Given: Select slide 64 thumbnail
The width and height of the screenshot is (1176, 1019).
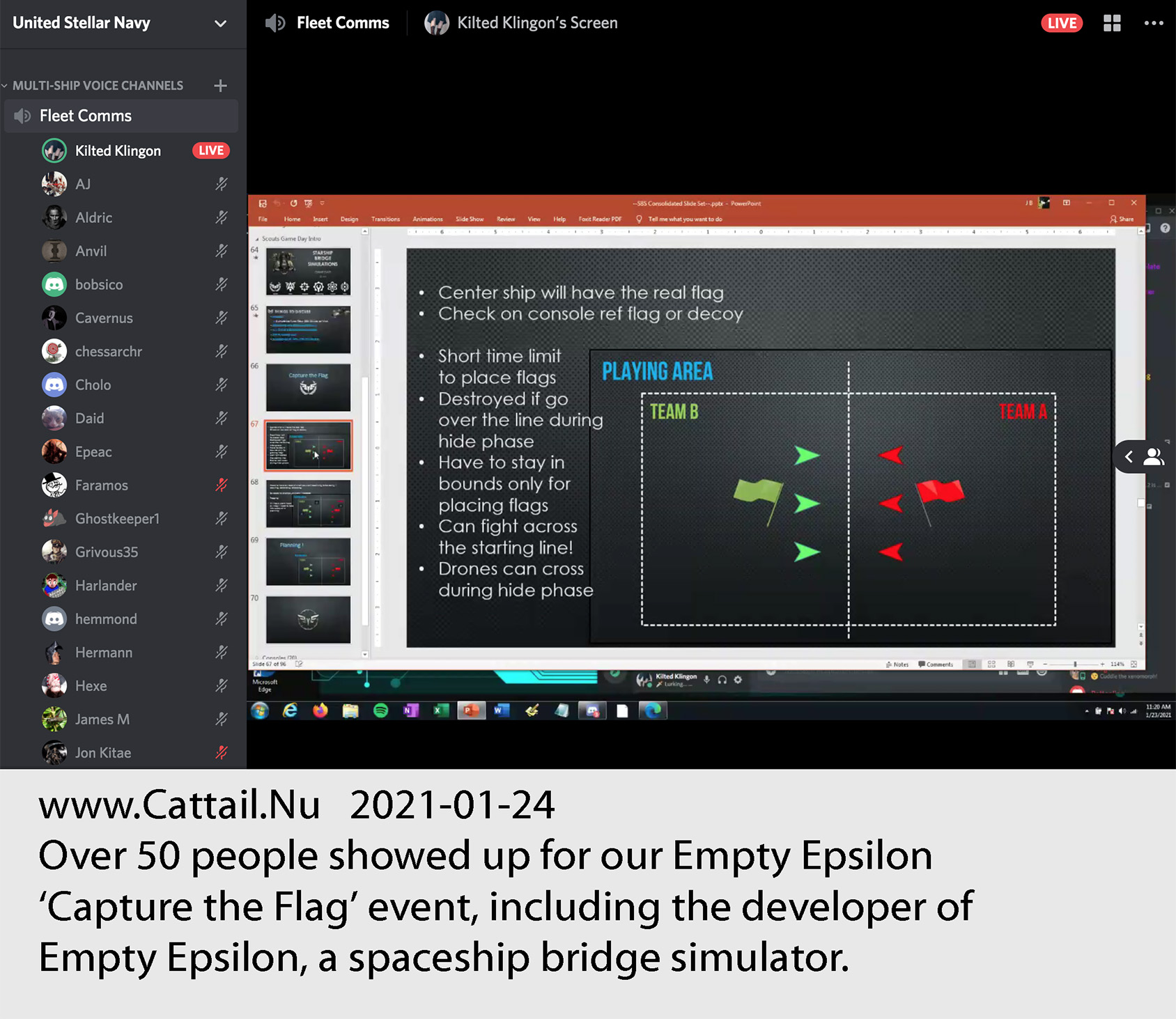Looking at the screenshot, I should click(x=308, y=272).
